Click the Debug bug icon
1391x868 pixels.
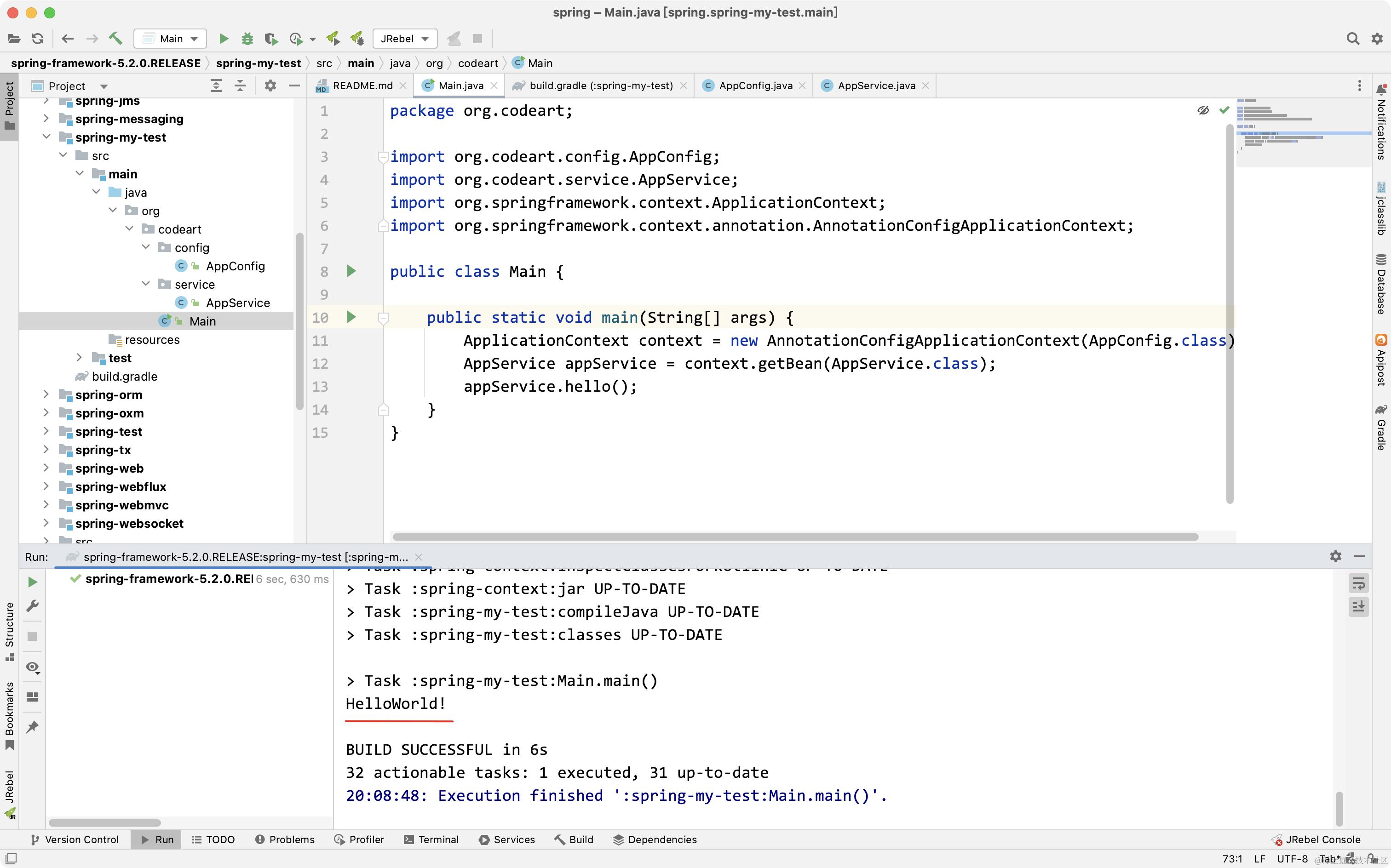[x=247, y=39]
